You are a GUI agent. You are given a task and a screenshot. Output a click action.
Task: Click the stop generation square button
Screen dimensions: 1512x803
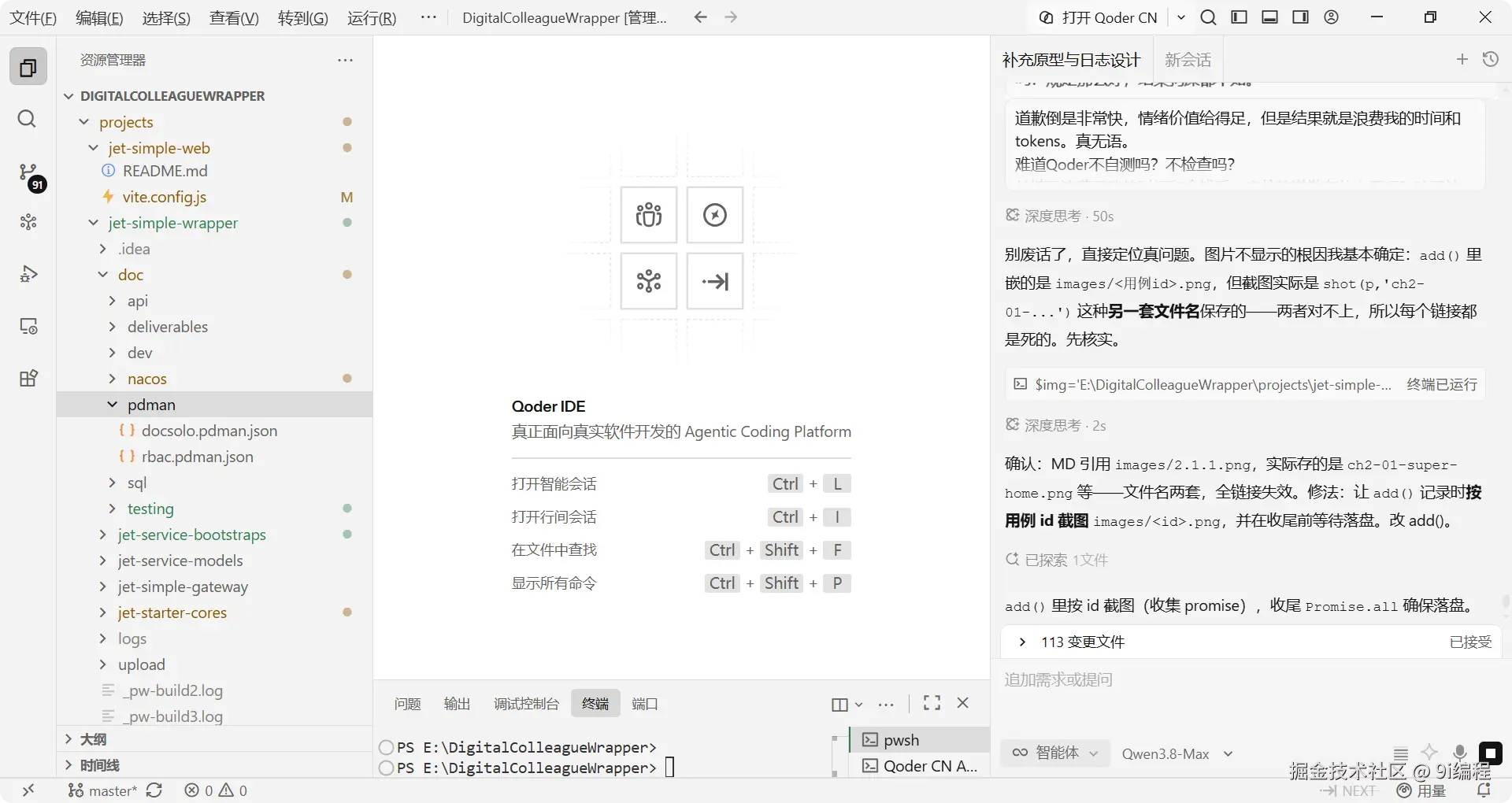click(x=1491, y=753)
